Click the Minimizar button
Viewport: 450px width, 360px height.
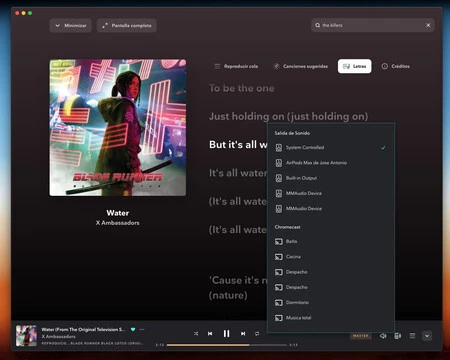pyautogui.click(x=70, y=25)
